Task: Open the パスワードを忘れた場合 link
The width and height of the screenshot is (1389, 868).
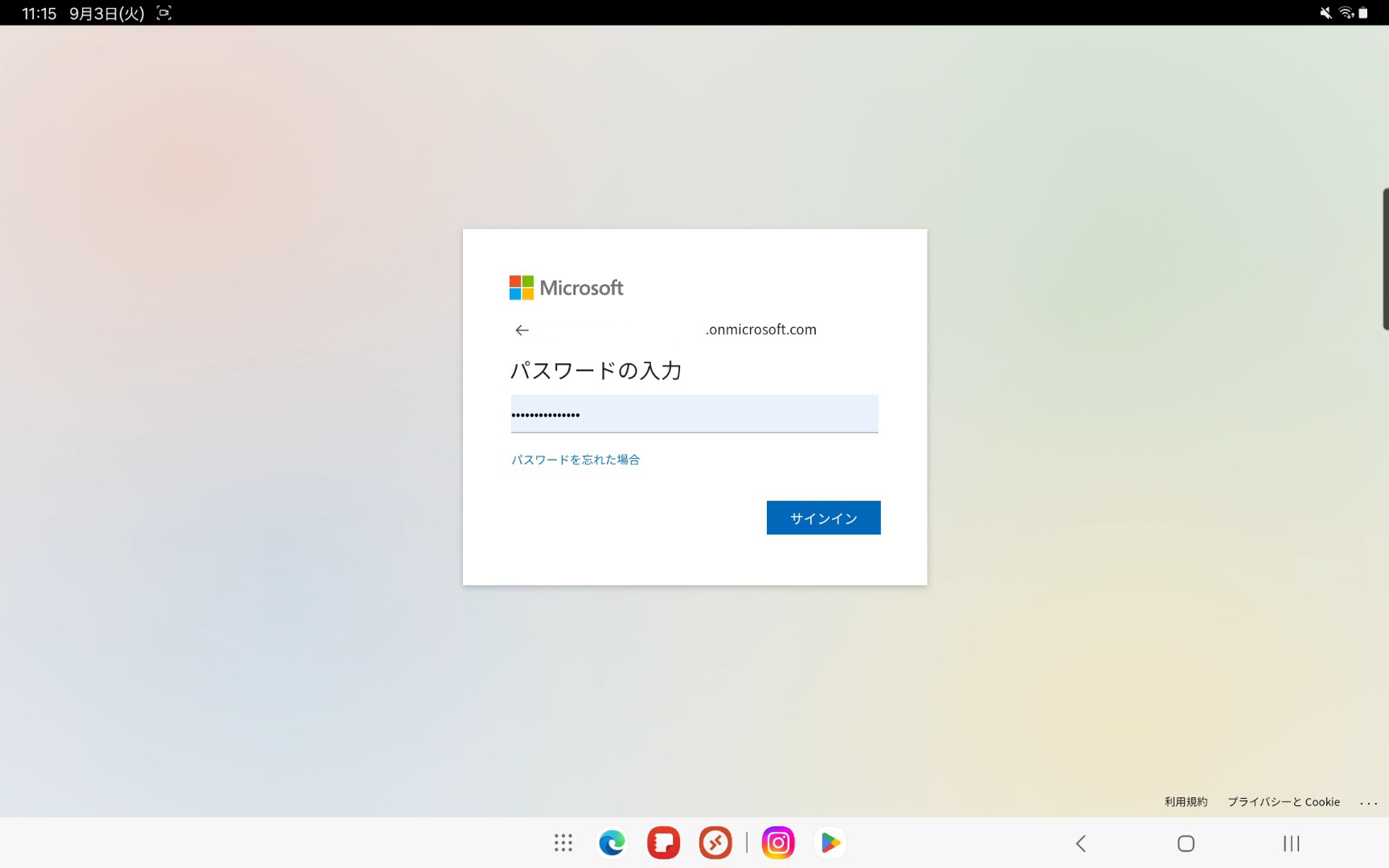Action: pos(576,460)
